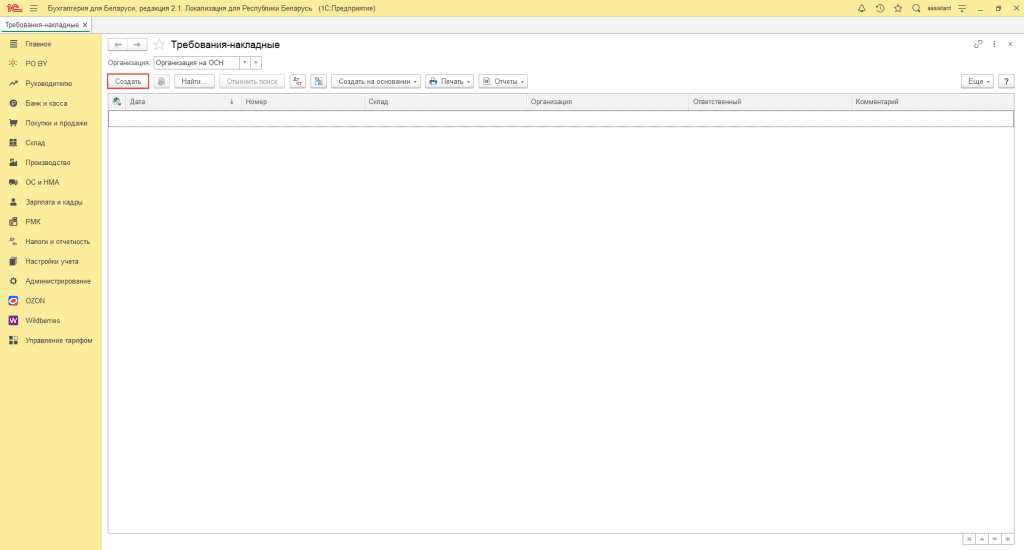This screenshot has height=550, width=1024.
Task: Open the service settings menu icon
Action: 962,8
